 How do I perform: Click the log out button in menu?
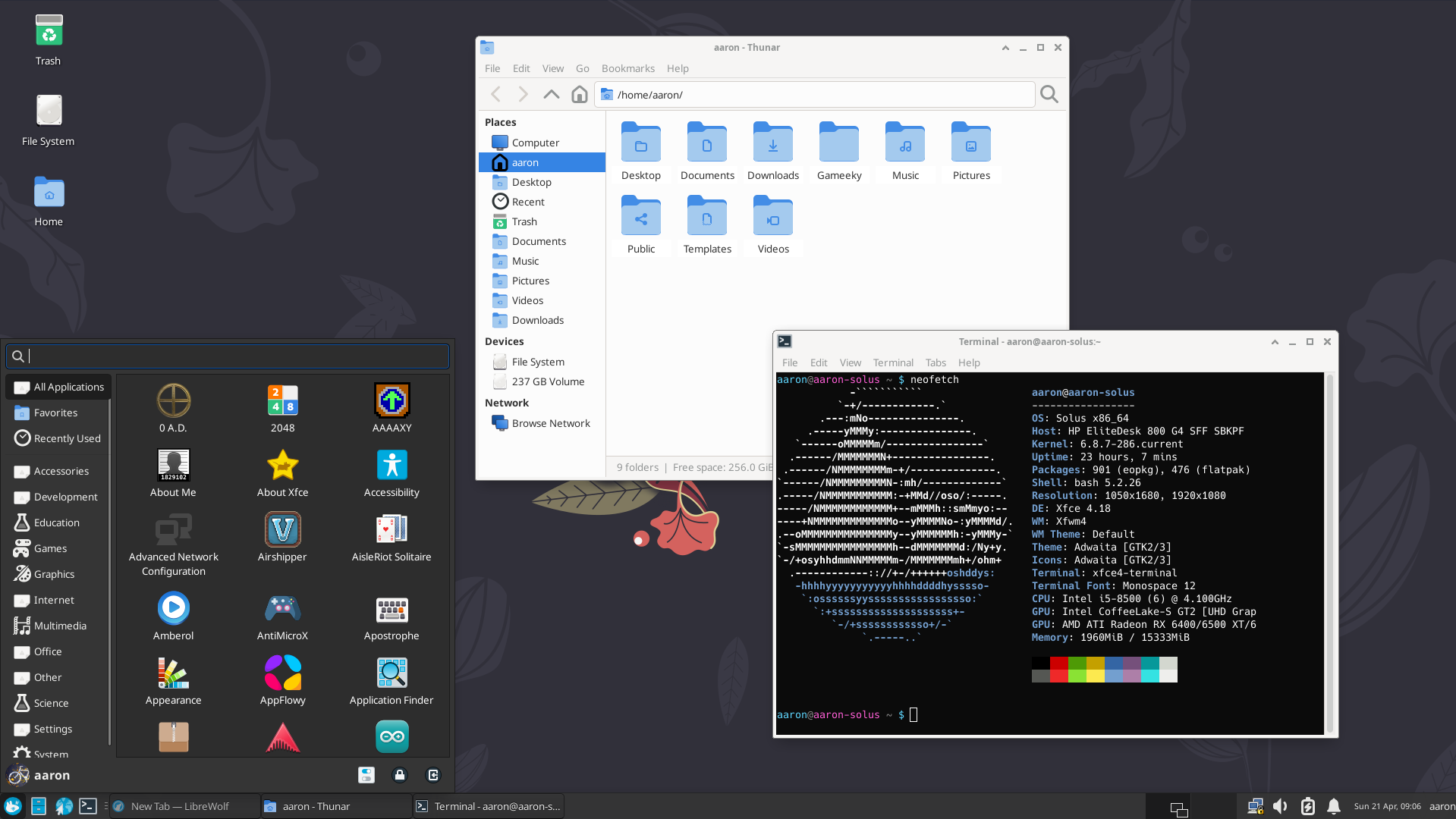point(433,775)
